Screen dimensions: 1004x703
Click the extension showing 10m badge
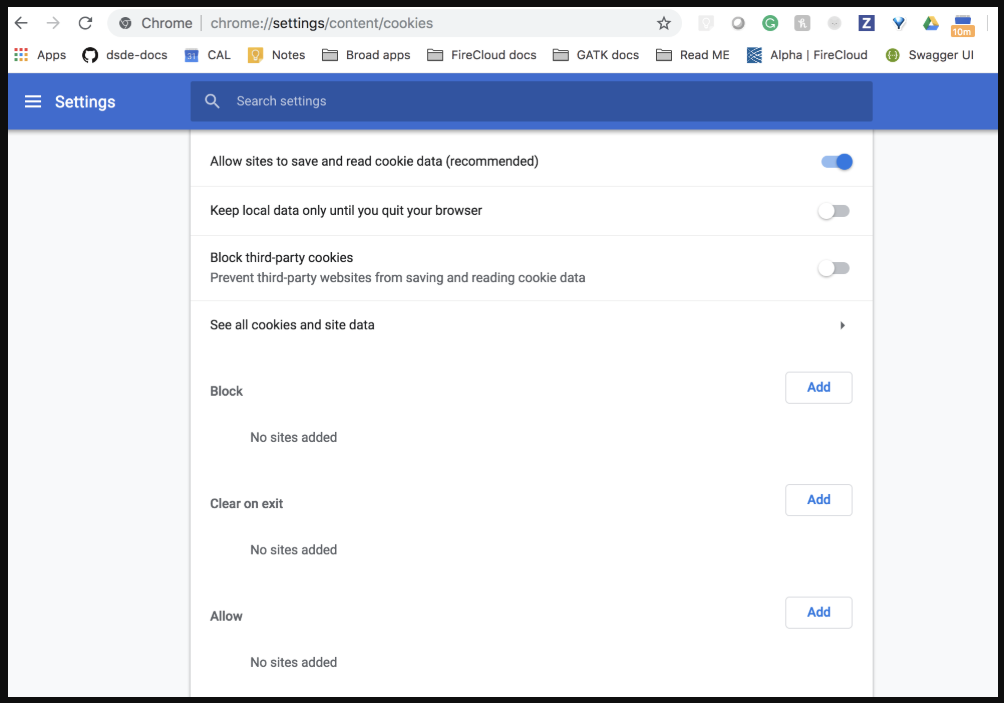(962, 26)
